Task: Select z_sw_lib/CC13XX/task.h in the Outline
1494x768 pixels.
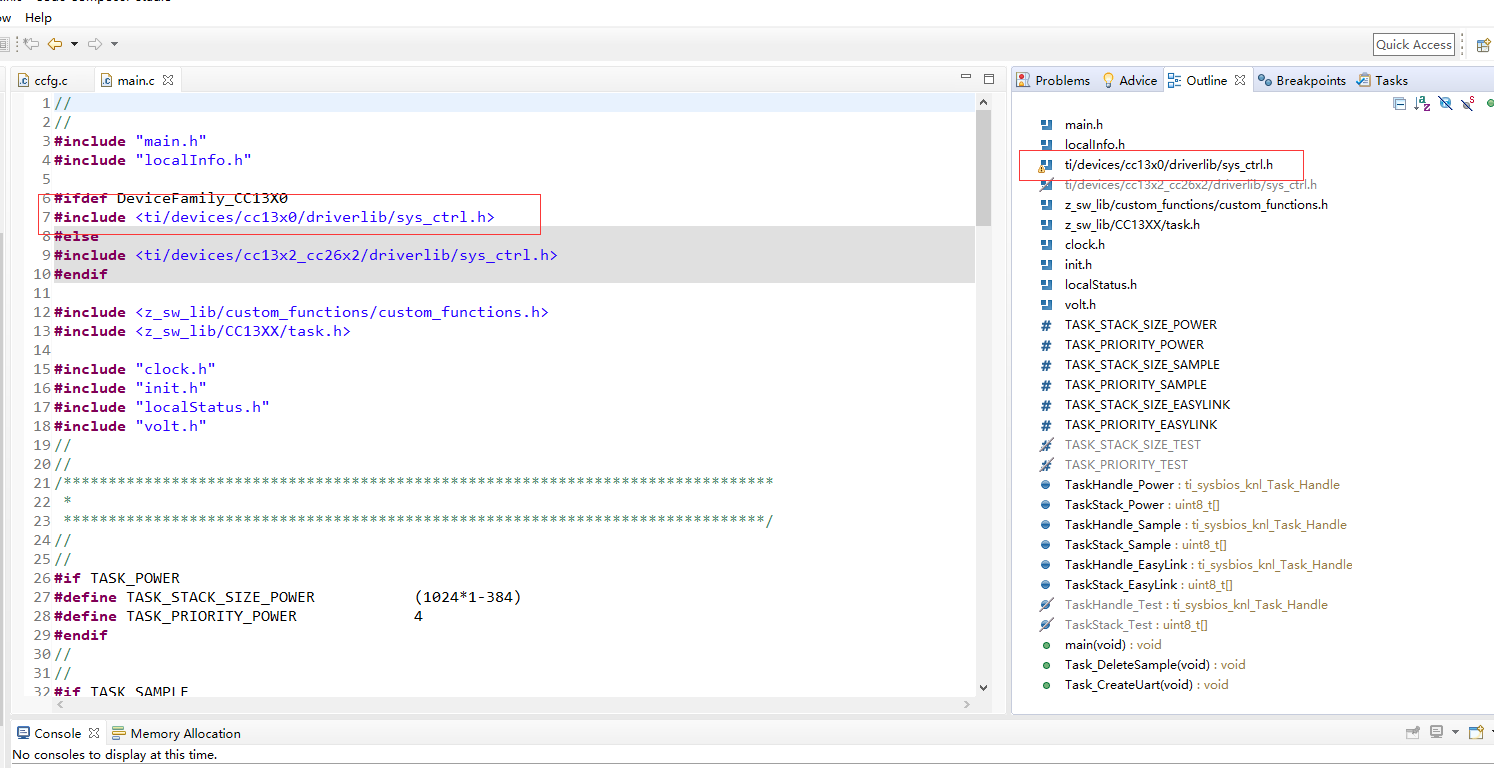Action: (x=1132, y=225)
